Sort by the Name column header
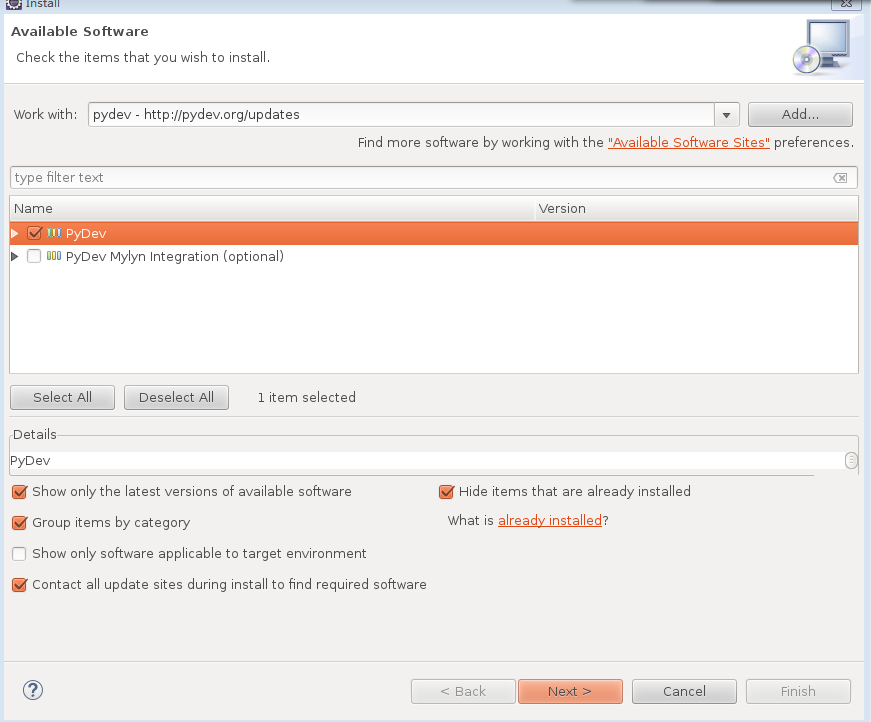This screenshot has width=871, height=722. (270, 209)
